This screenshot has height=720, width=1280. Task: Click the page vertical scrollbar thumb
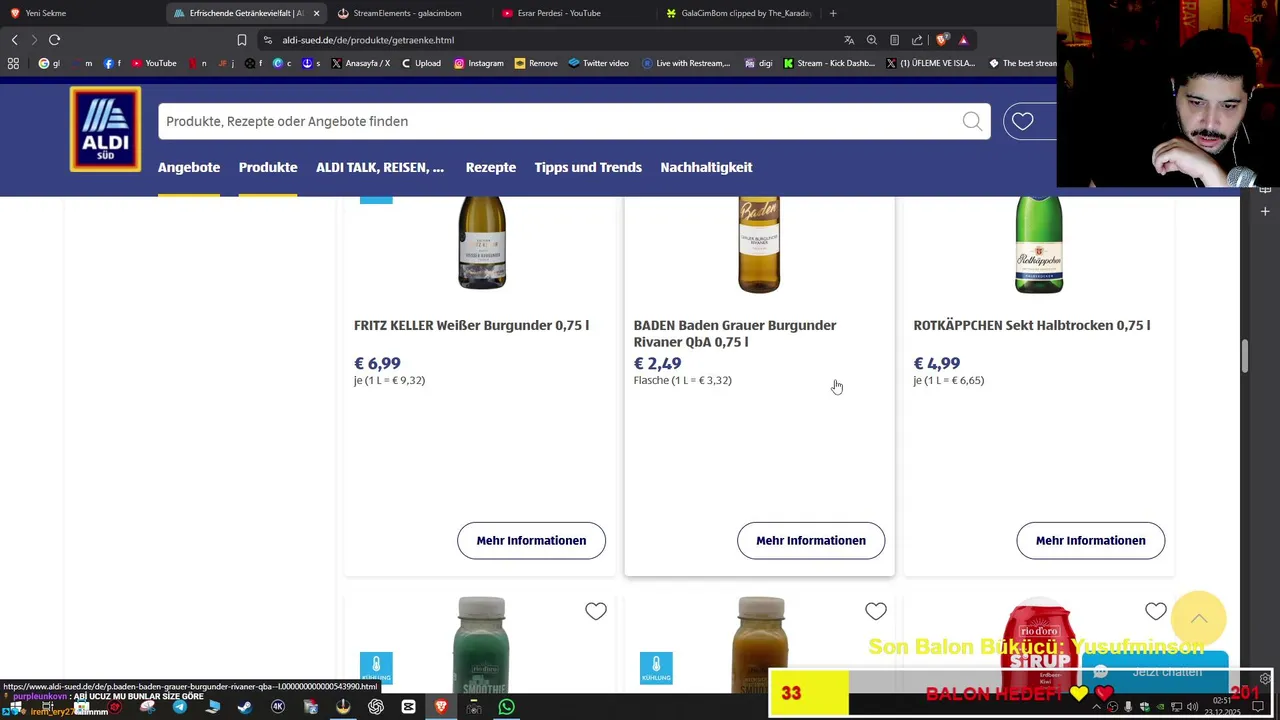tap(1245, 356)
